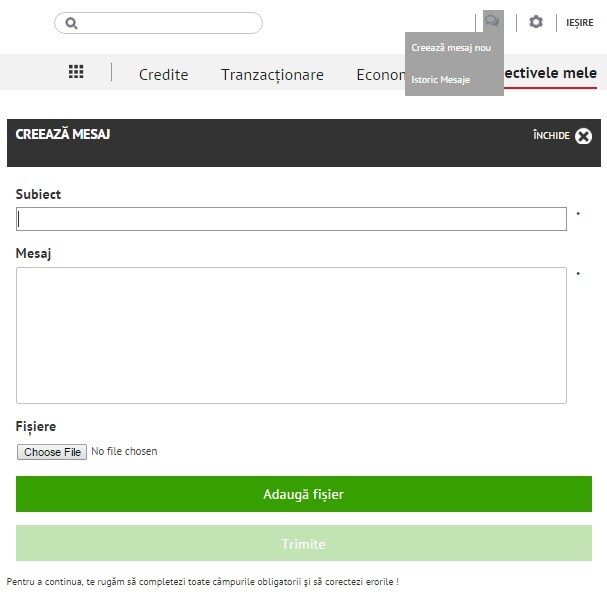The image size is (607, 597).
Task: Click into the Subiect text field
Action: (291, 219)
